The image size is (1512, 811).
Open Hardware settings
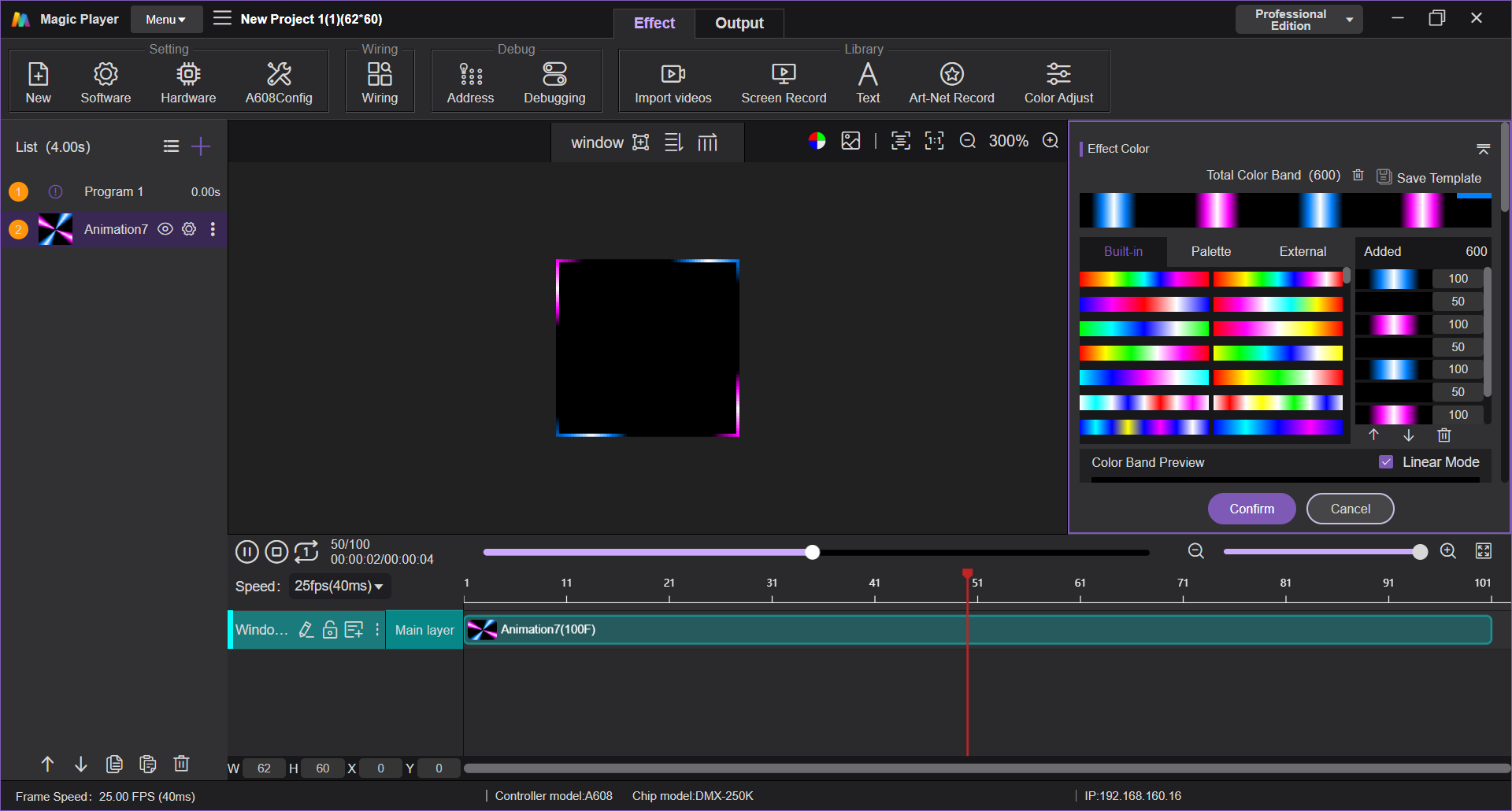188,82
